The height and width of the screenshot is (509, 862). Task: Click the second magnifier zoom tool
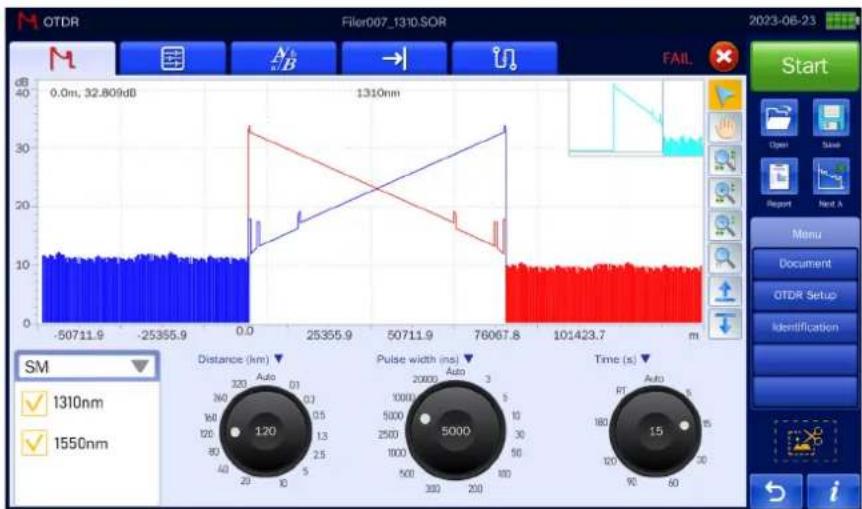pos(725,193)
